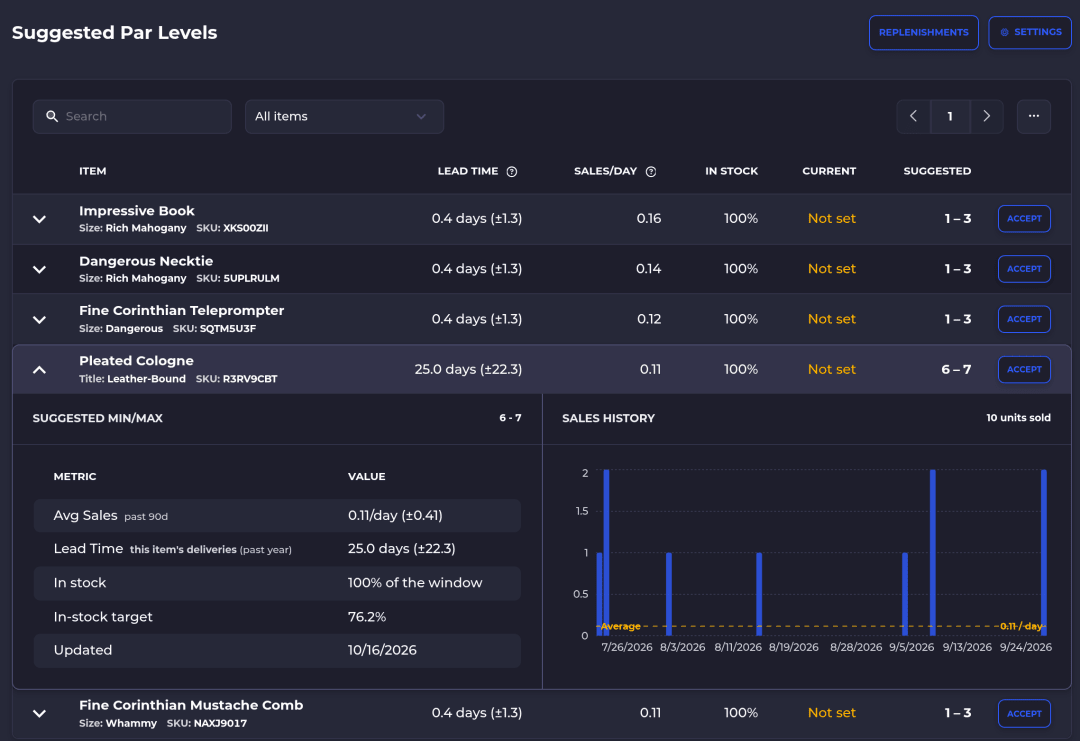Click the search magnifier icon
This screenshot has height=741, width=1080.
click(52, 116)
